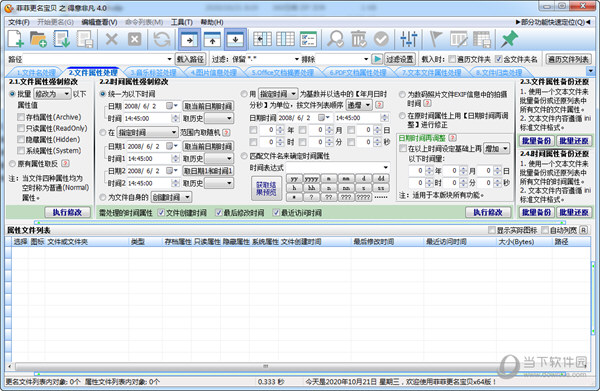This screenshot has height=391, width=600.
Task: Click the table edit pencil icon
Action: coord(459,39)
